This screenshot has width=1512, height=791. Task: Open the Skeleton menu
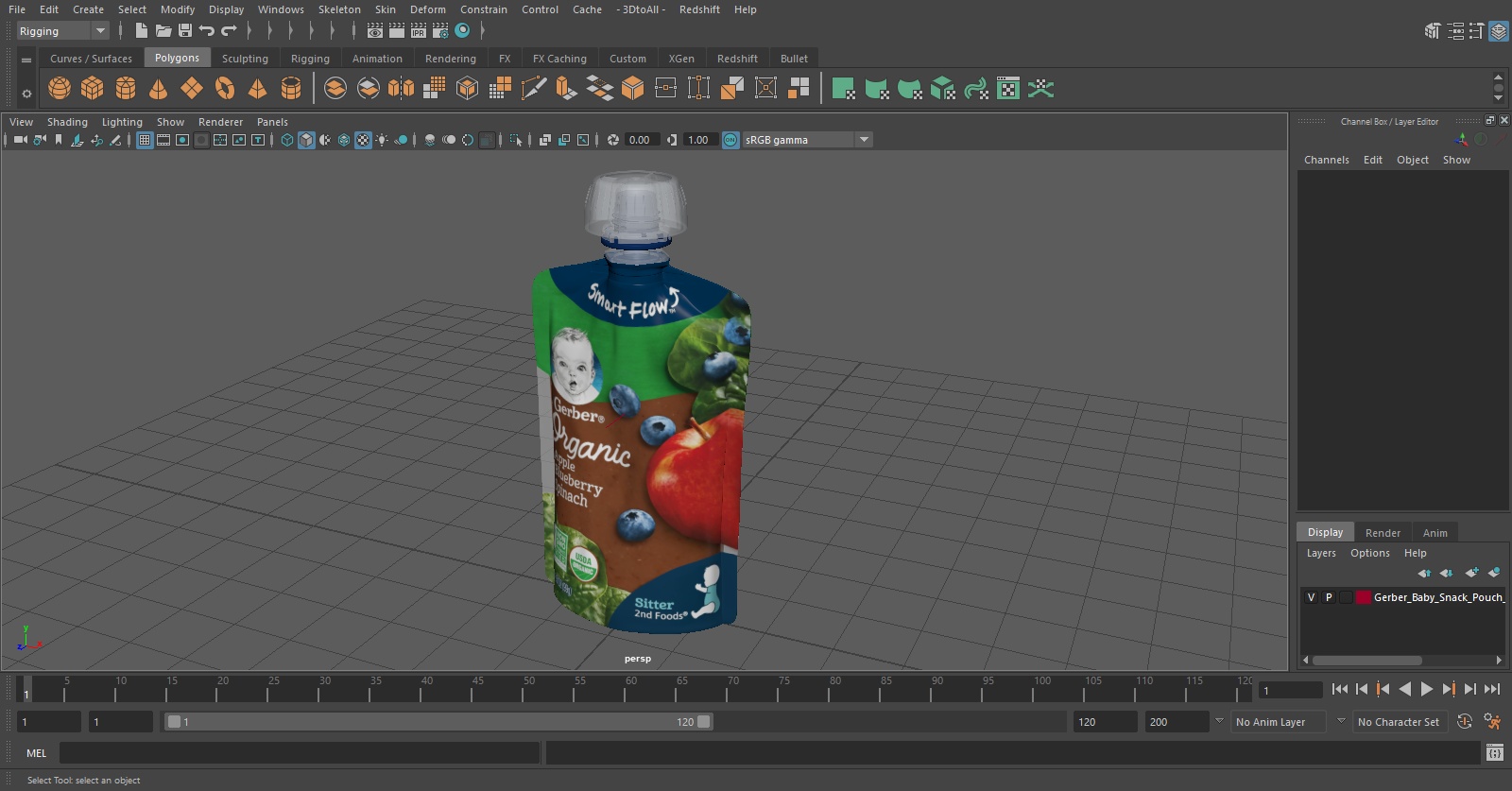pyautogui.click(x=339, y=9)
